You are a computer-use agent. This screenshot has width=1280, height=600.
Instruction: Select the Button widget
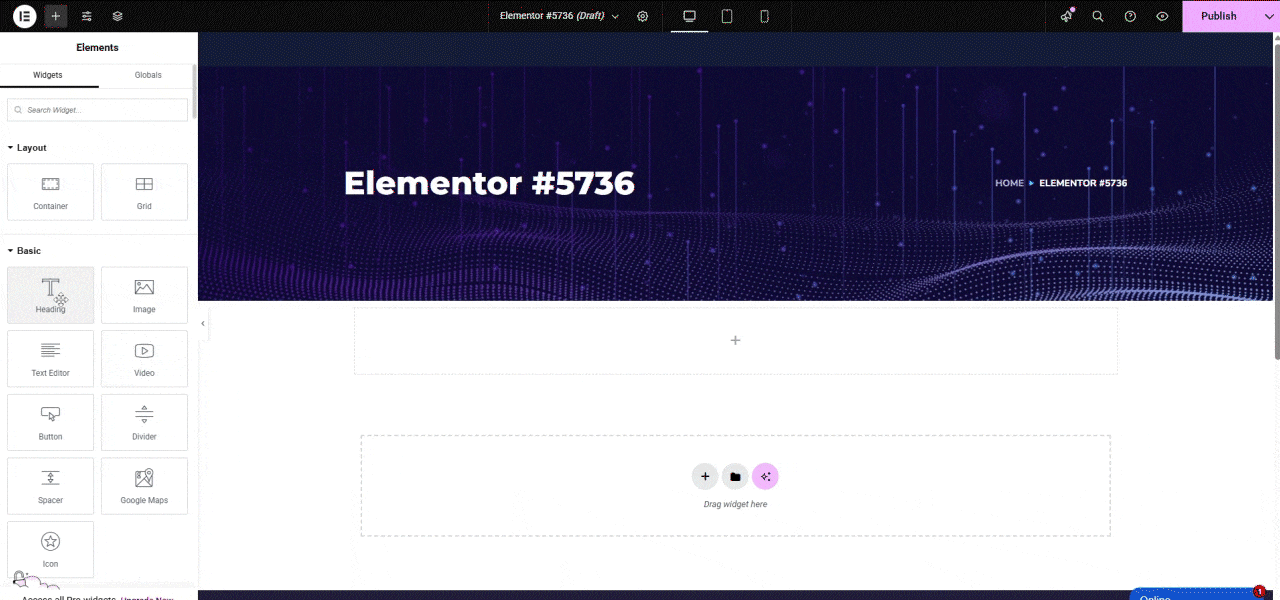(50, 422)
